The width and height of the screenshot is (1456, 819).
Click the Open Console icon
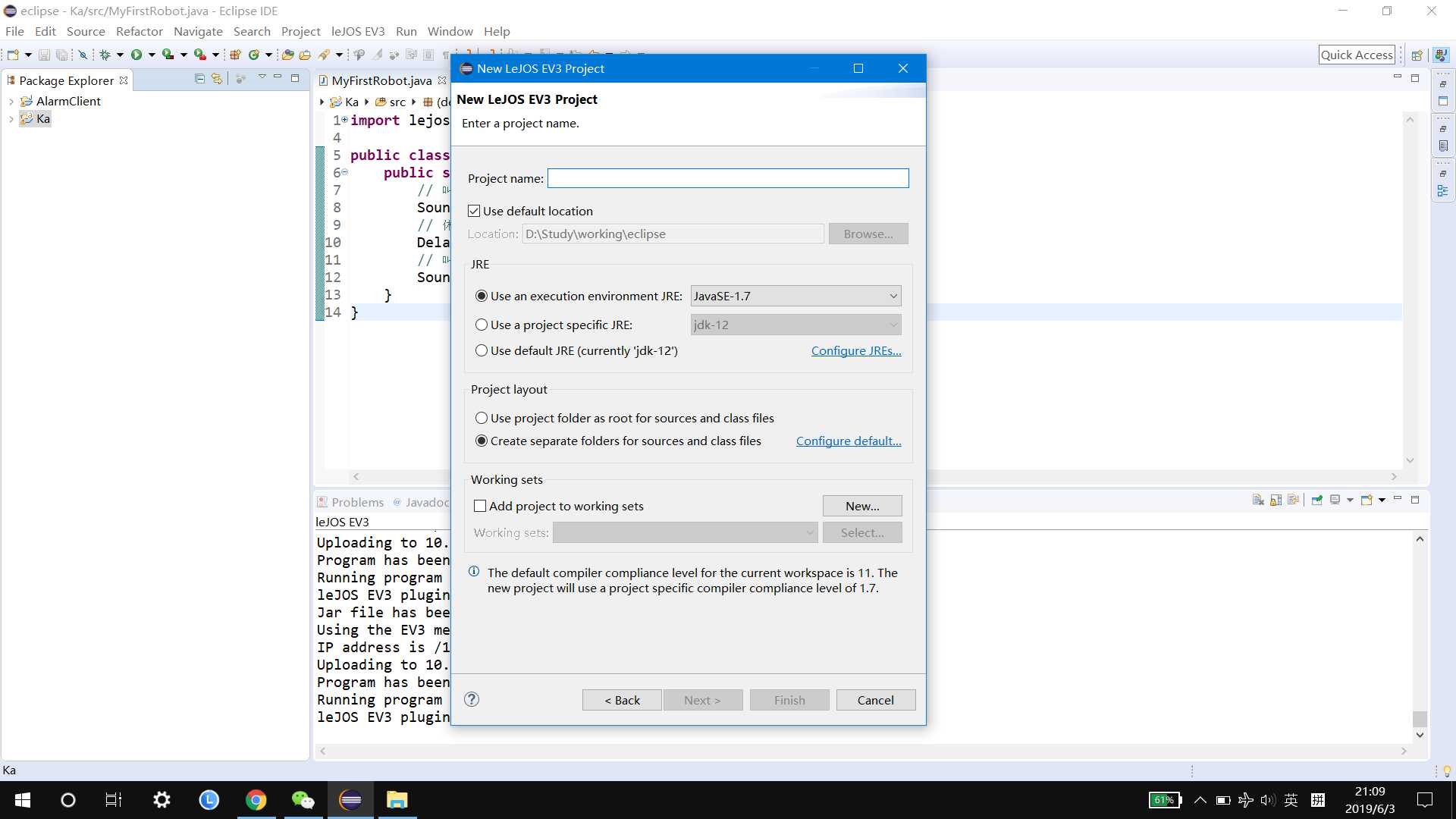click(1367, 500)
